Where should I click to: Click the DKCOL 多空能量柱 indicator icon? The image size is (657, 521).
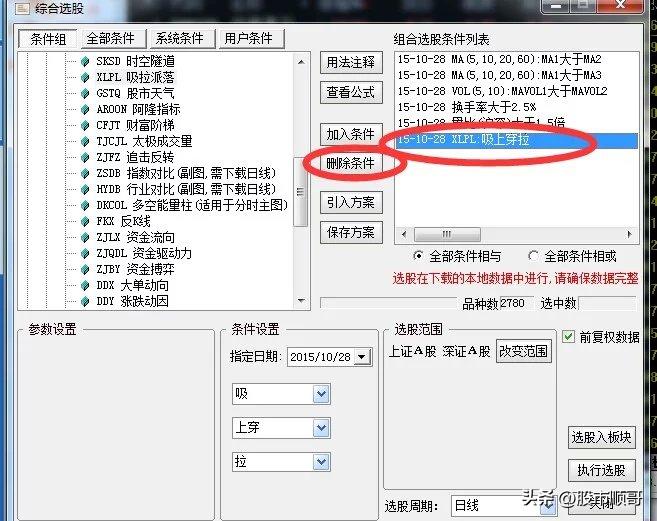85,205
